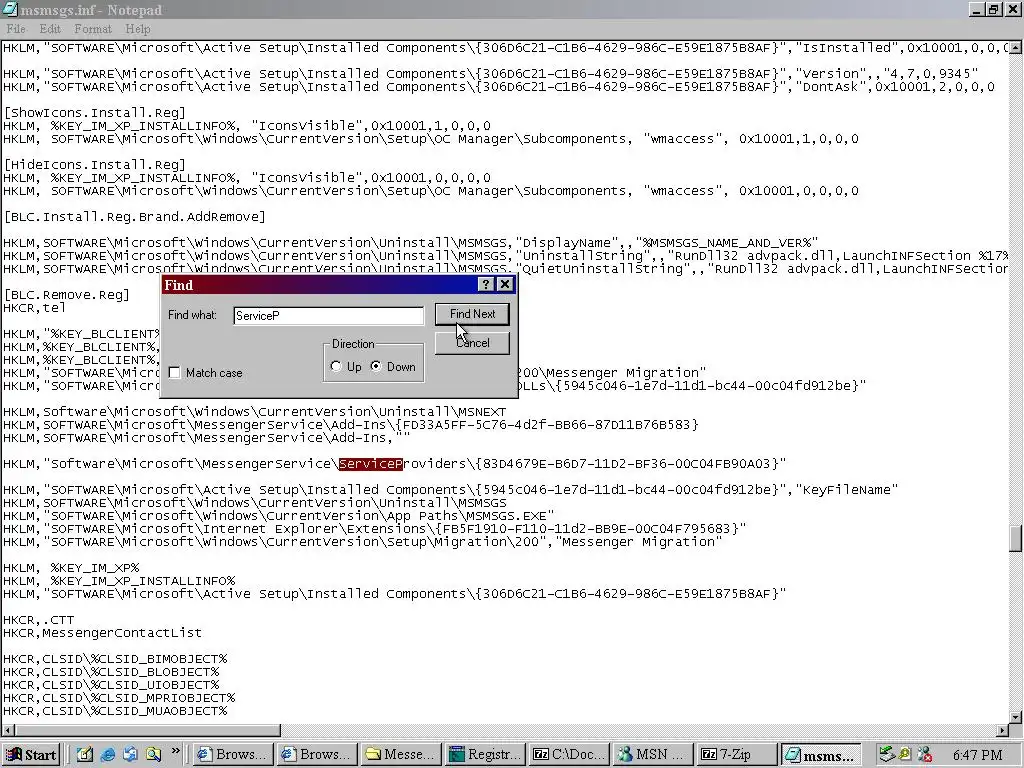Screen dimensions: 1024x768
Task: Click the yellow middle system tray icon
Action: (x=906, y=755)
